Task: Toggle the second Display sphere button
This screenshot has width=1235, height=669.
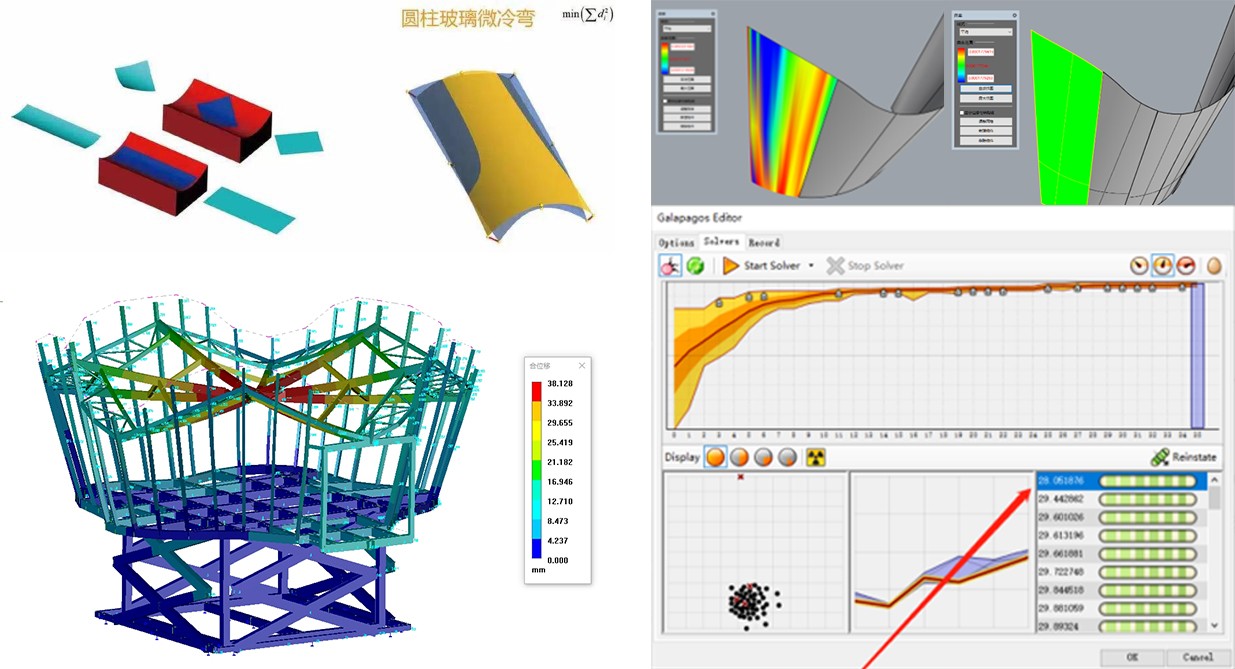Action: point(741,458)
